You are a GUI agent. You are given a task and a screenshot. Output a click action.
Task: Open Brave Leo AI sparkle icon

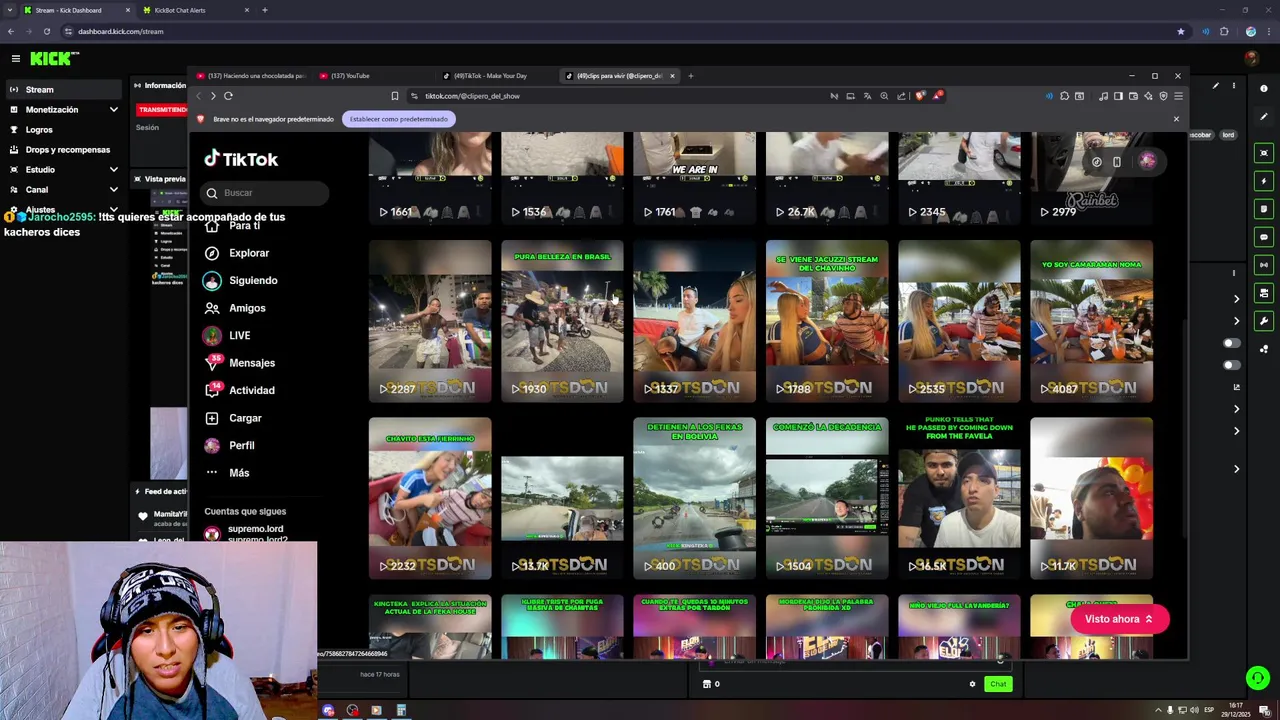(1148, 96)
